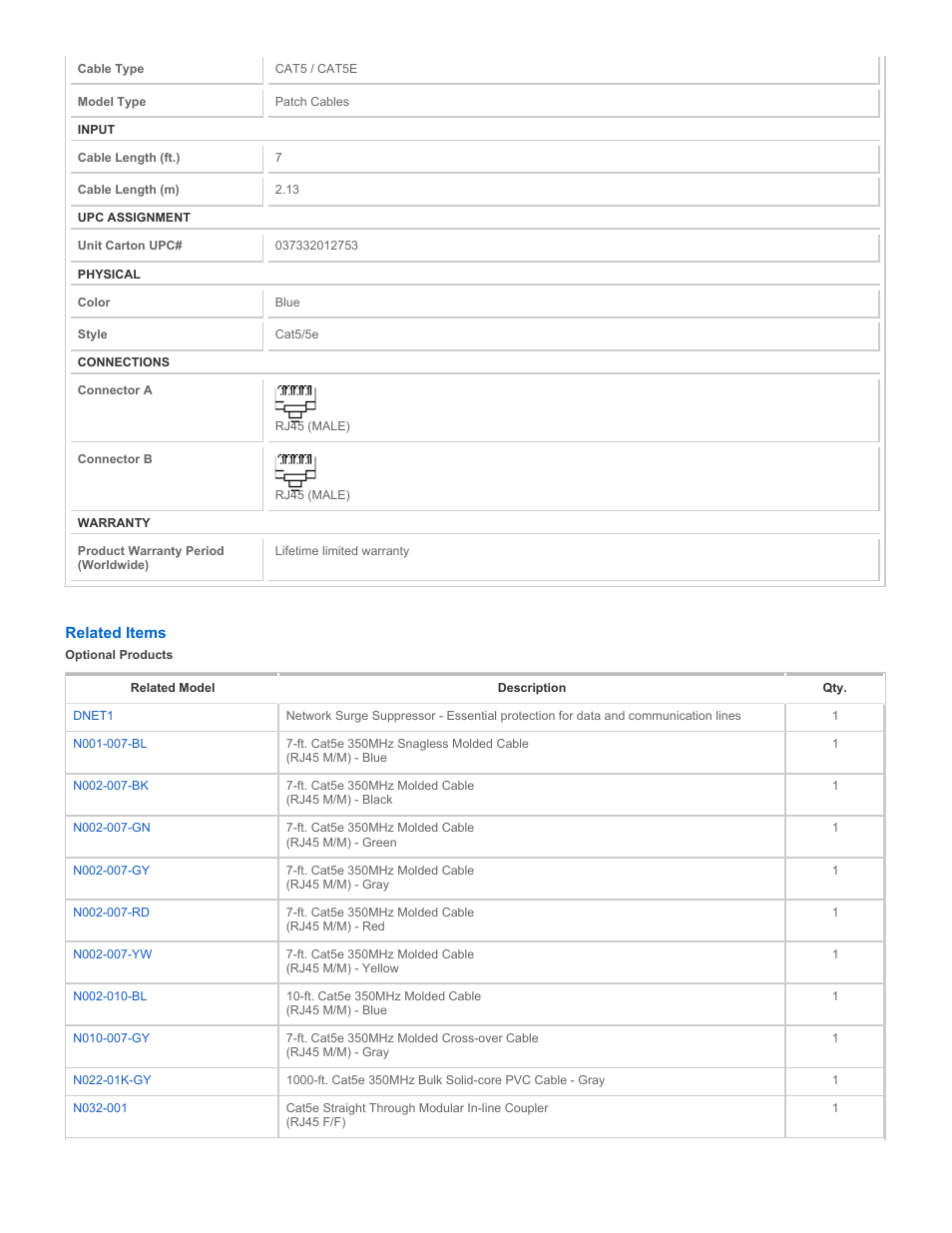This screenshot has width=952, height=1233.
Task: Click the Cat5/5e style value
Action: point(297,334)
